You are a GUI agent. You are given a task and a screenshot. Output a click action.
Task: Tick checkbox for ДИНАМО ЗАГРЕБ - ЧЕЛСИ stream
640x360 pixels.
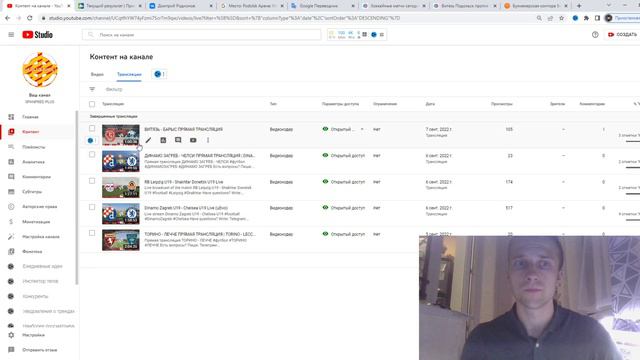pos(92,155)
